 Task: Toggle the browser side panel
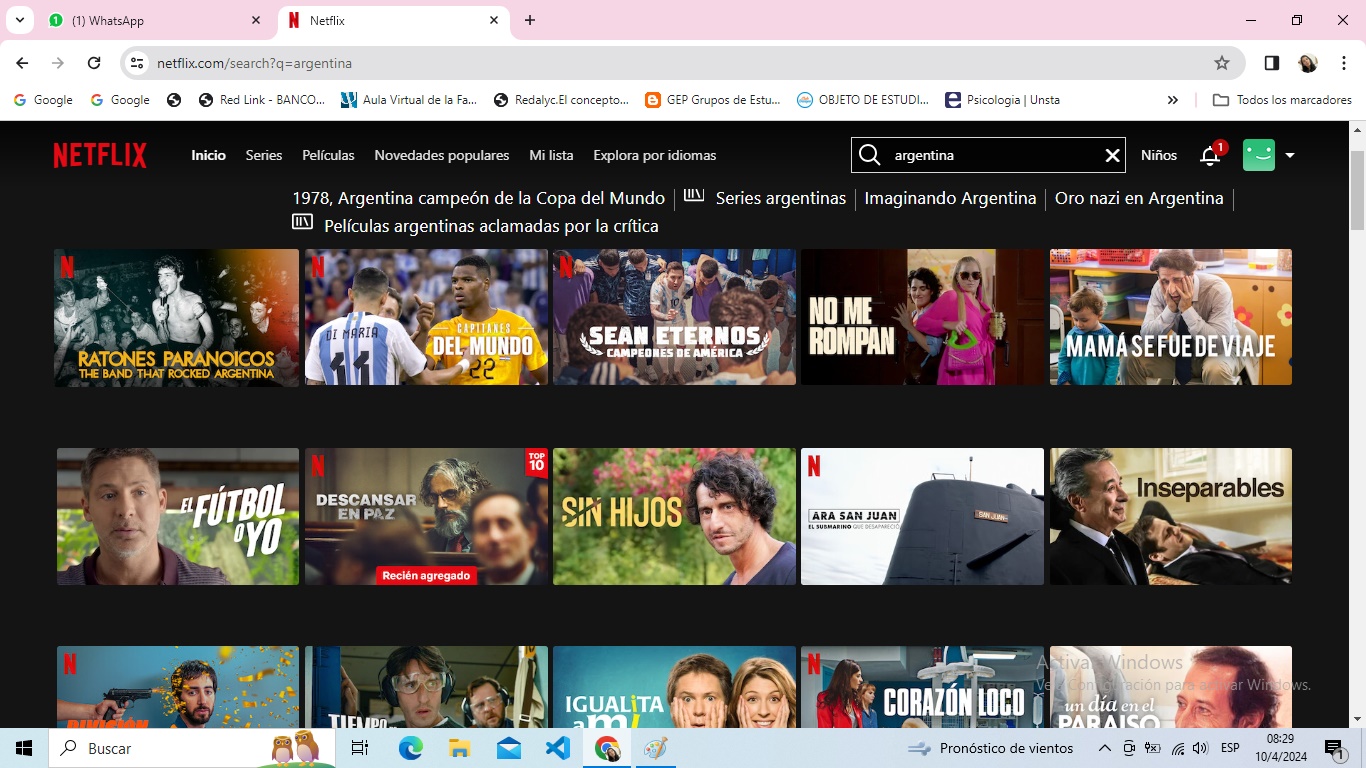pyautogui.click(x=1272, y=63)
